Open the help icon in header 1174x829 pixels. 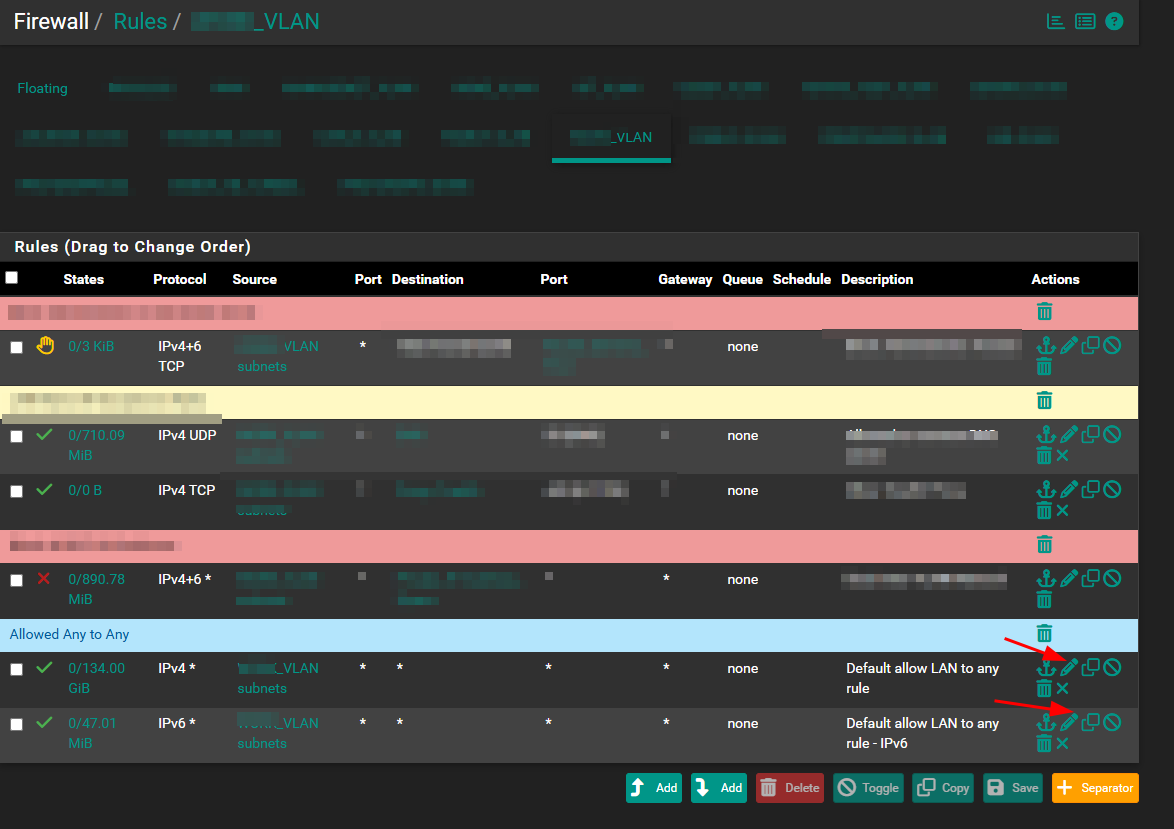click(x=1114, y=22)
